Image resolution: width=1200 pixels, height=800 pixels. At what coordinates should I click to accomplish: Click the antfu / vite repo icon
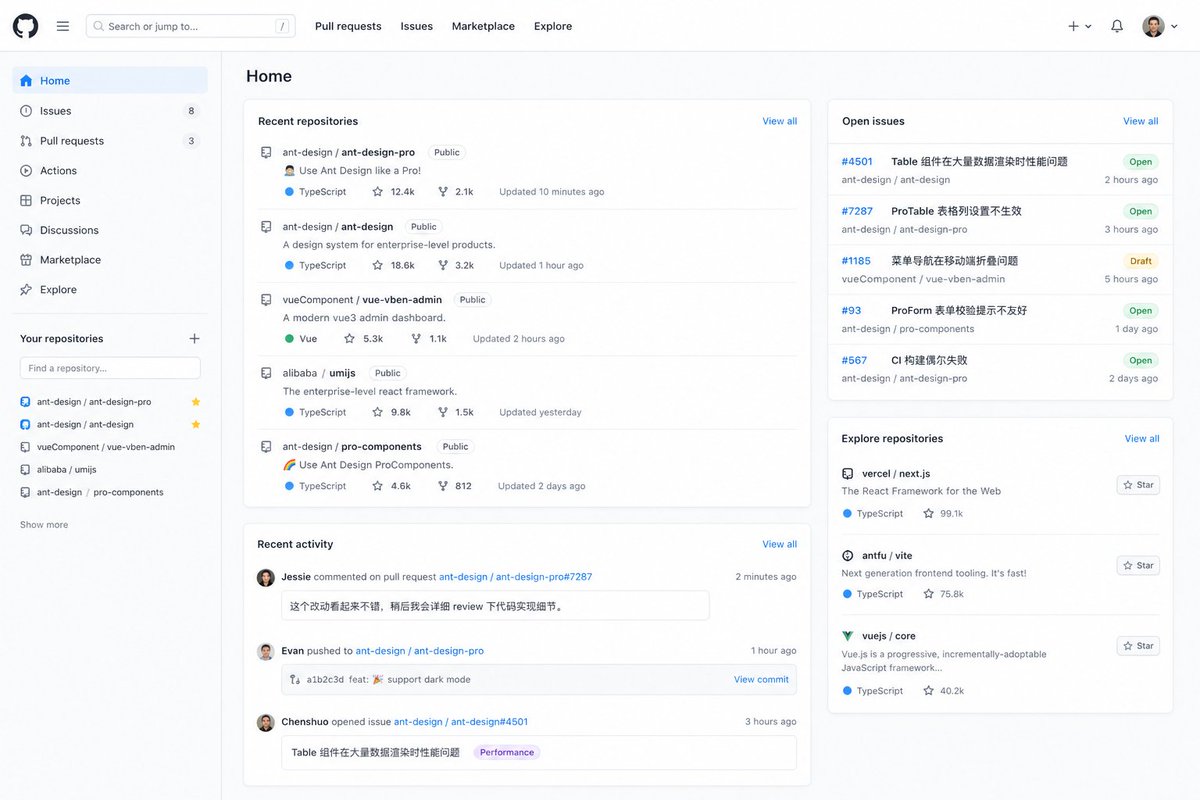click(x=848, y=555)
